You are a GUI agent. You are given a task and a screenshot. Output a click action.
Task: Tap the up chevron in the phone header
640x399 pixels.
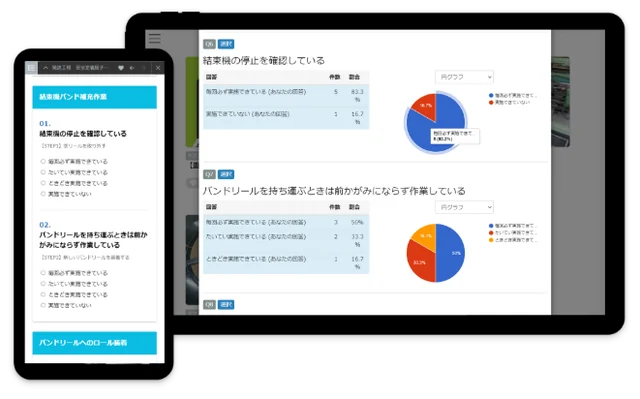tap(46, 68)
